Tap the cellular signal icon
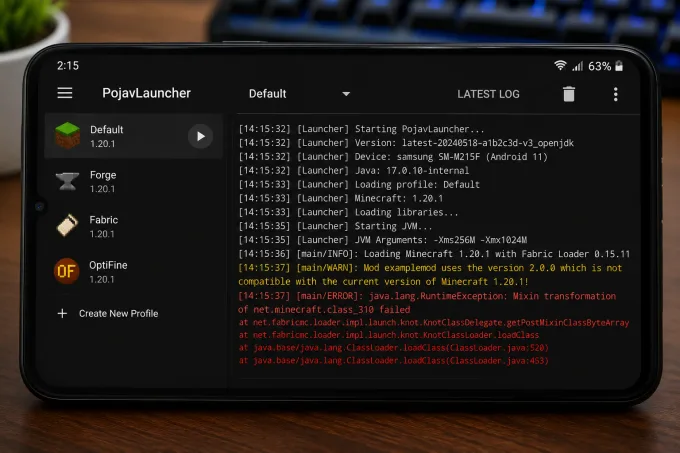Image resolution: width=680 pixels, height=453 pixels. click(x=578, y=66)
